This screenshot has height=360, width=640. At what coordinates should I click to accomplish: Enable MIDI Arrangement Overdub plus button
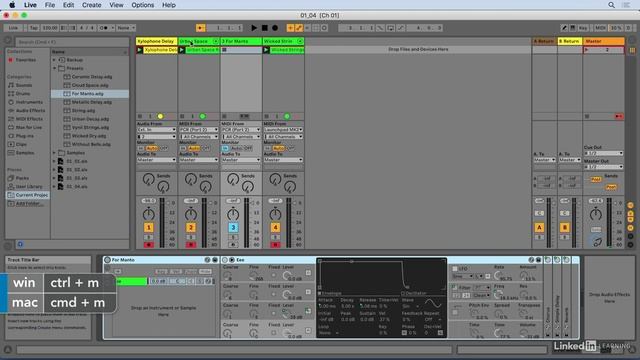pos(290,28)
